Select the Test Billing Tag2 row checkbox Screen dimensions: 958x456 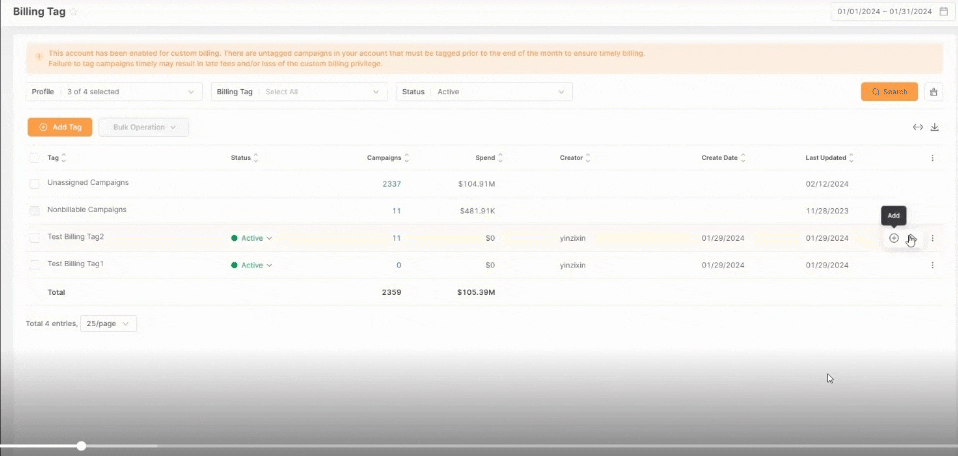(34, 238)
